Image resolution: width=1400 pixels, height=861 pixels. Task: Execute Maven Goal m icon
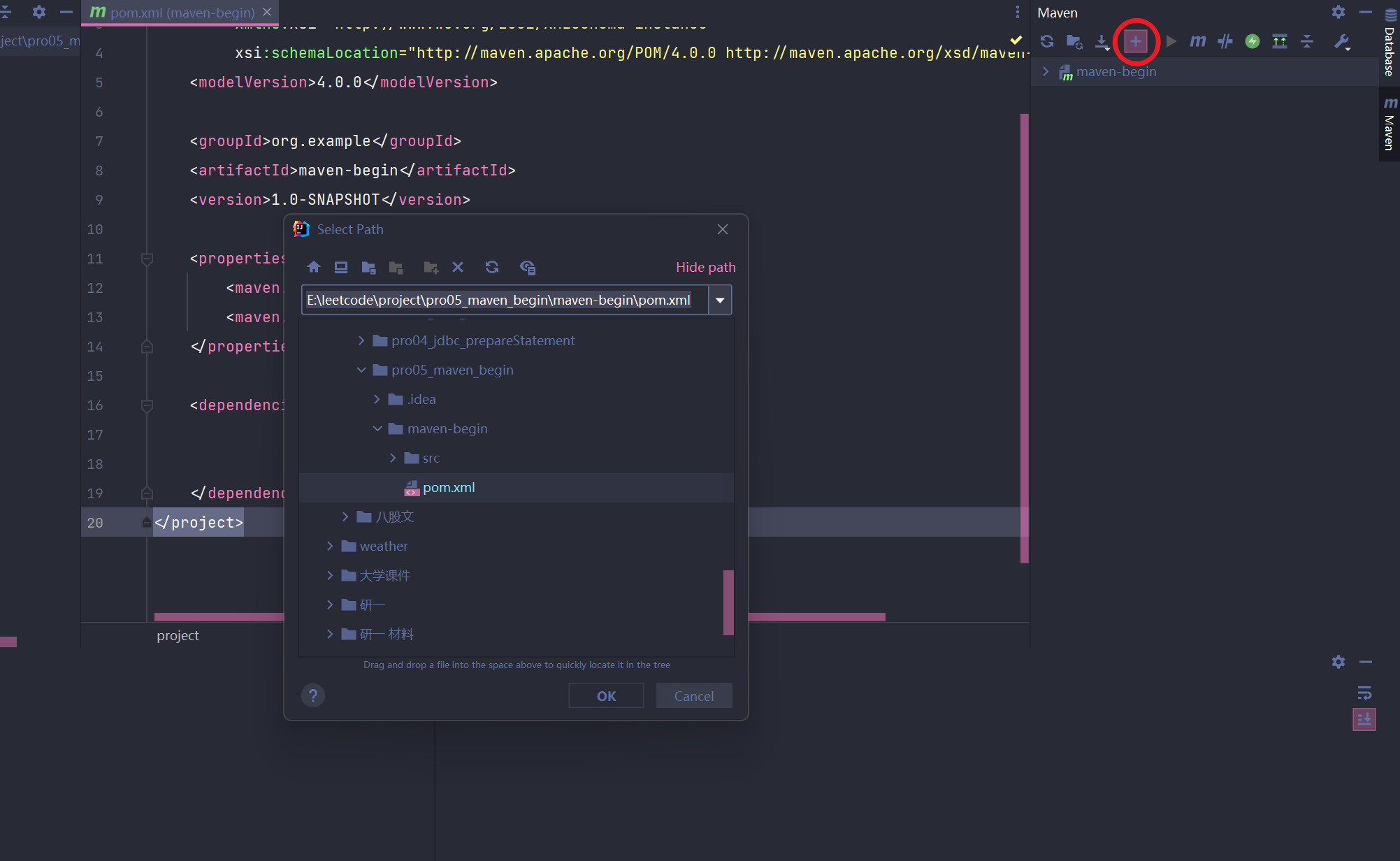coord(1197,41)
